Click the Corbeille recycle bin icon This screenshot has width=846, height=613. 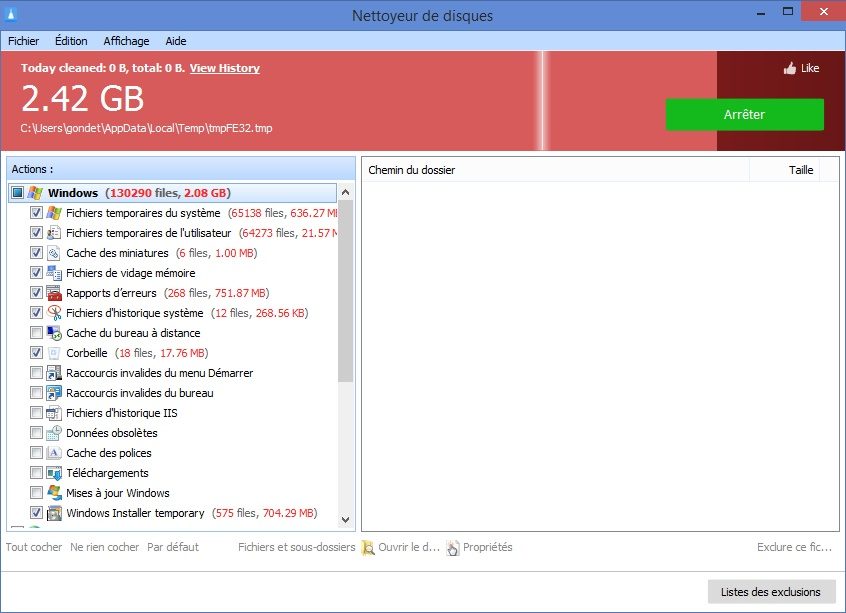55,353
